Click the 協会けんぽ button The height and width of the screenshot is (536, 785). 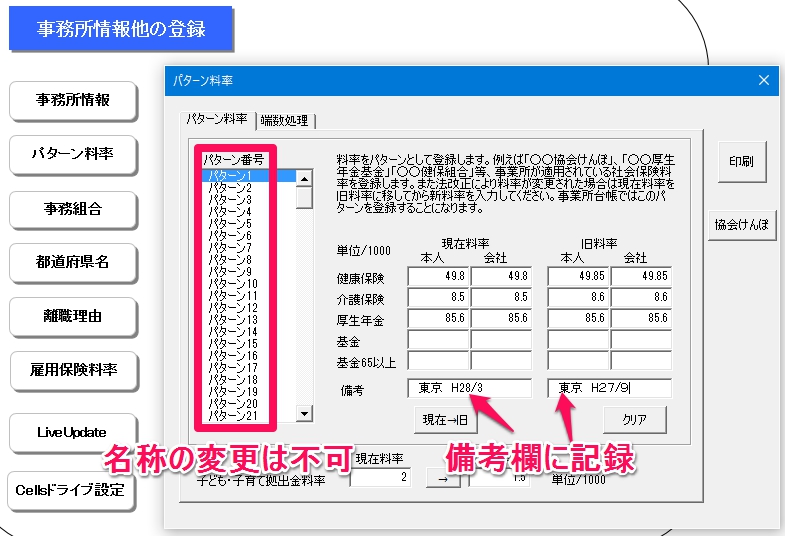pyautogui.click(x=741, y=225)
